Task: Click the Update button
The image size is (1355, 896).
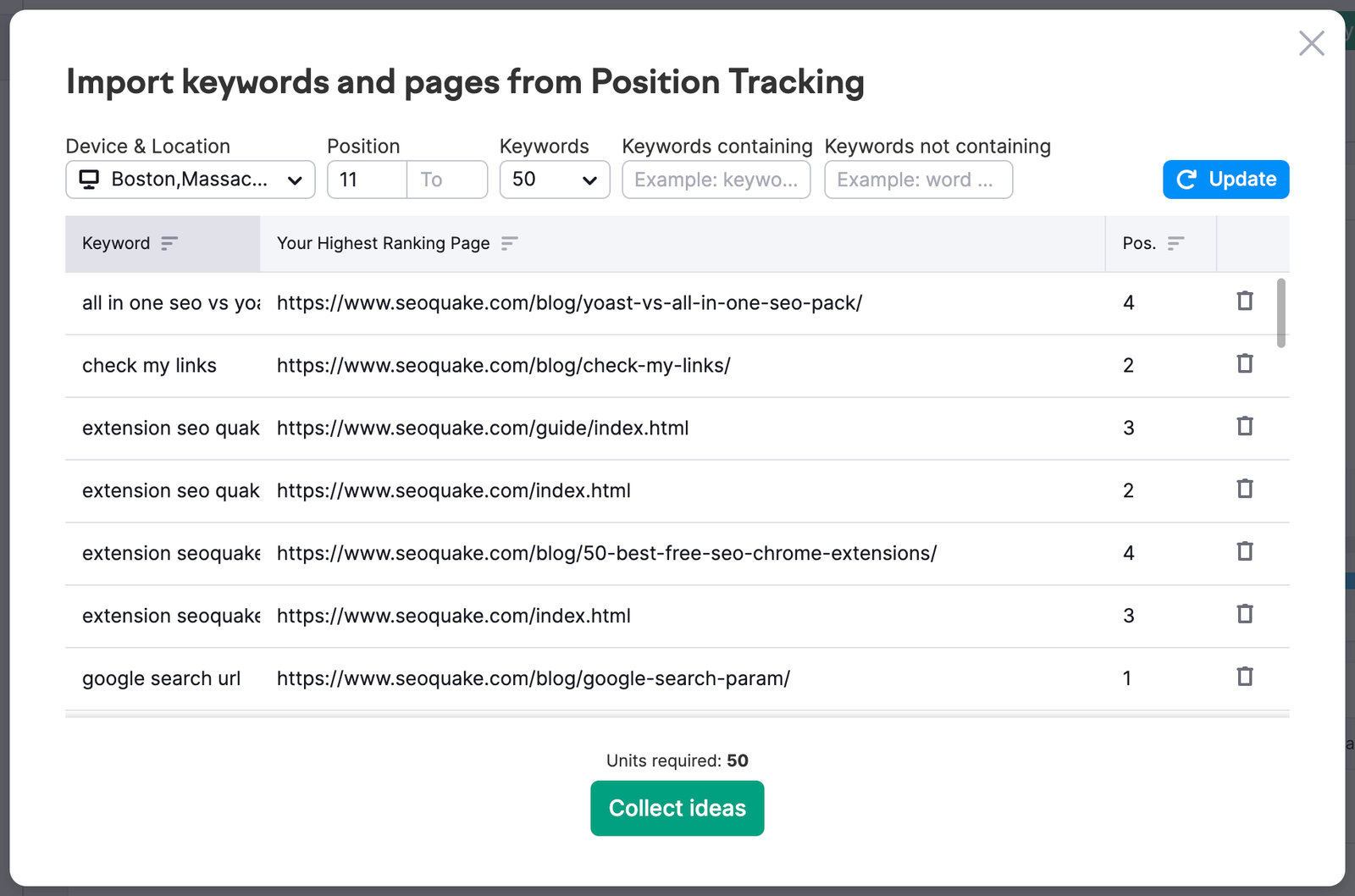Action: click(x=1225, y=180)
